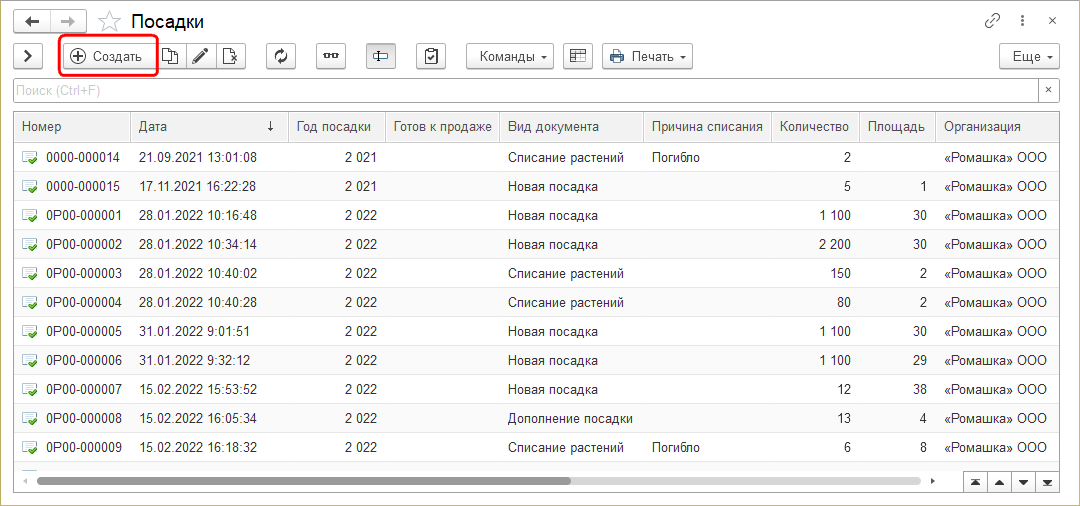1080x506 pixels.
Task: Clear the search field with the x button
Action: [1048, 90]
